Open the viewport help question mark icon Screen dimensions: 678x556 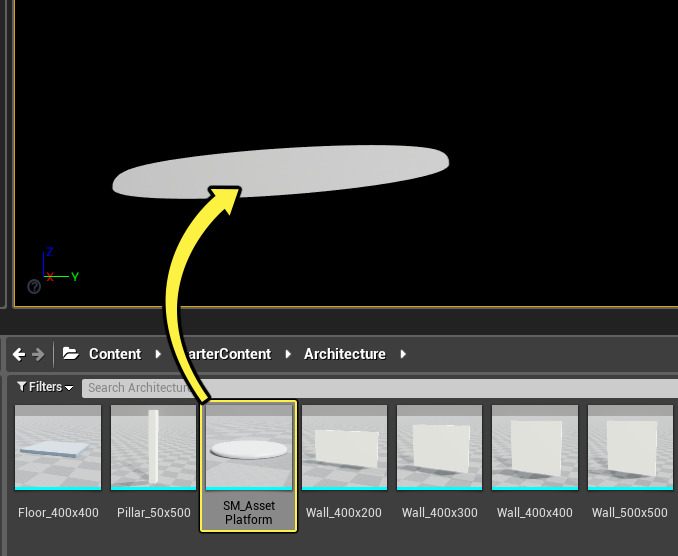click(x=34, y=286)
